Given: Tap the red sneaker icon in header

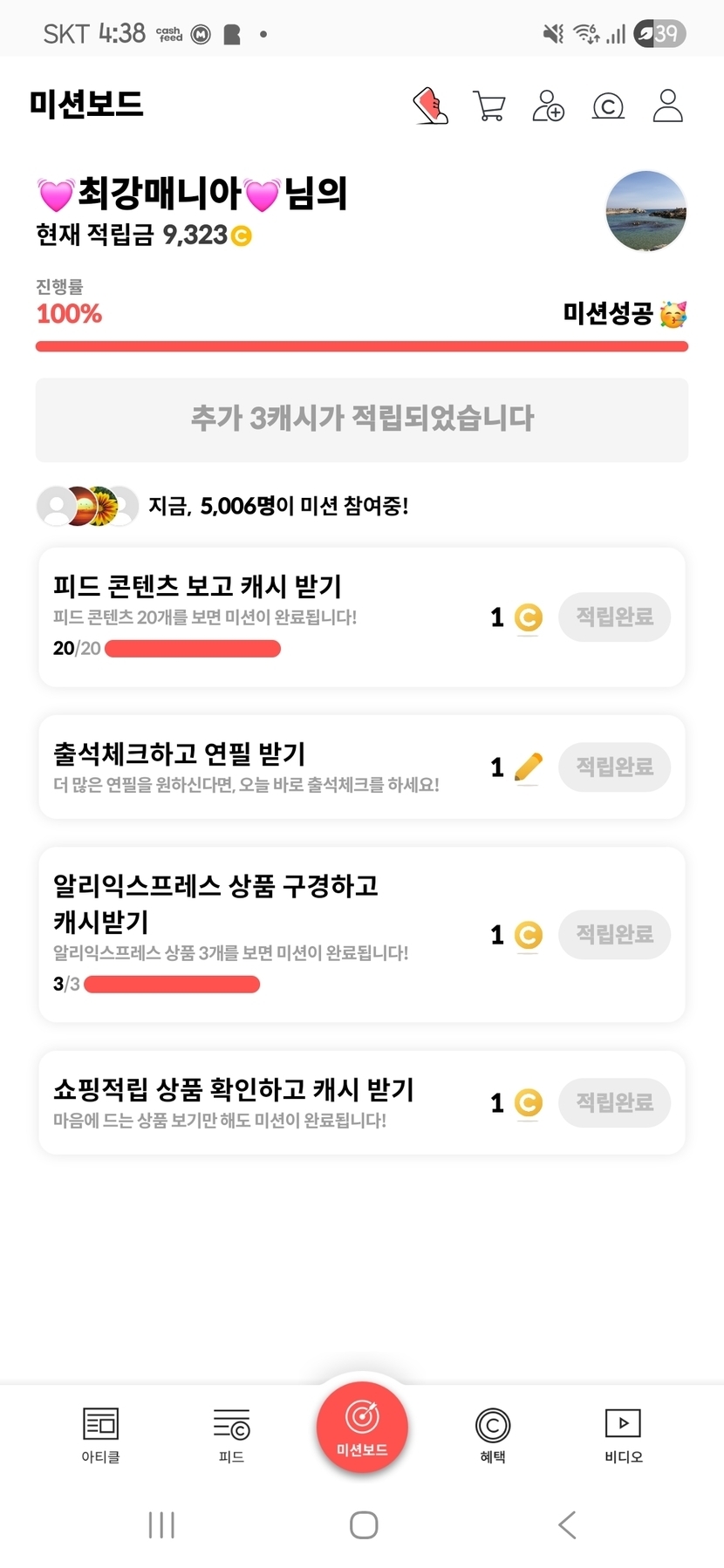Looking at the screenshot, I should [430, 106].
